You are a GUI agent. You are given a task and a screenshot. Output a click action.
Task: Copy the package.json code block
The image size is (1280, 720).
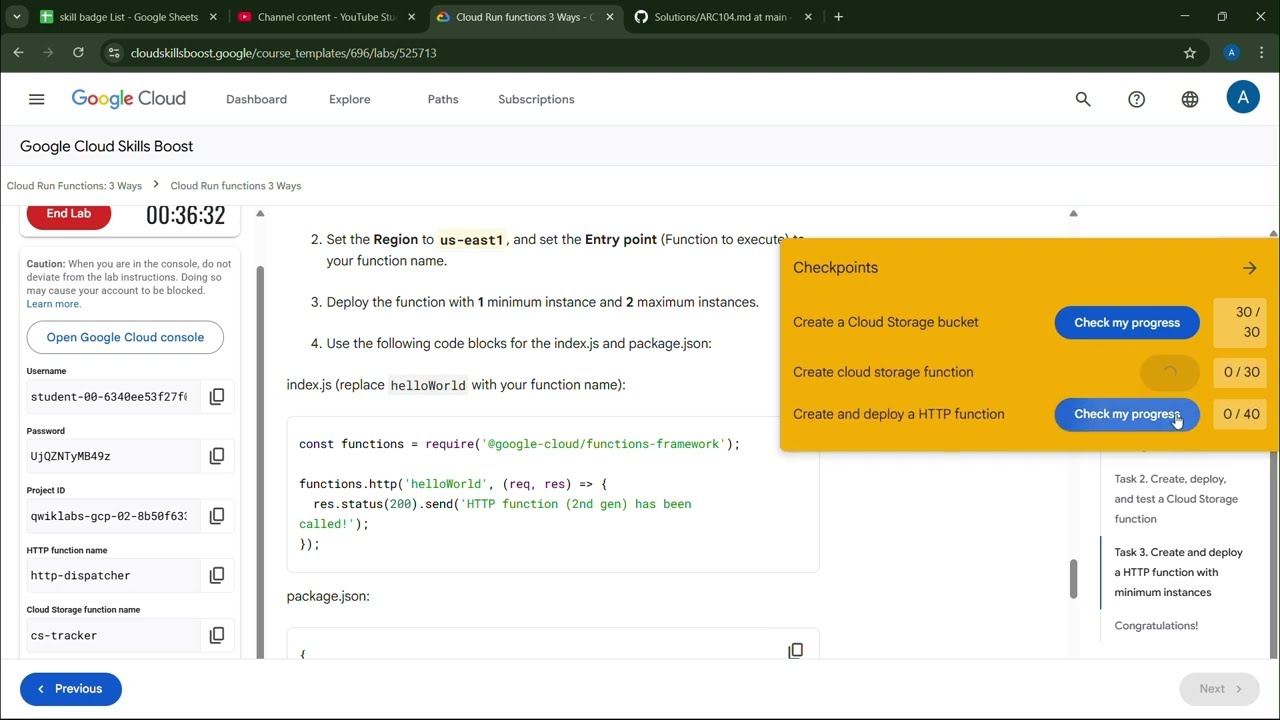tap(795, 650)
